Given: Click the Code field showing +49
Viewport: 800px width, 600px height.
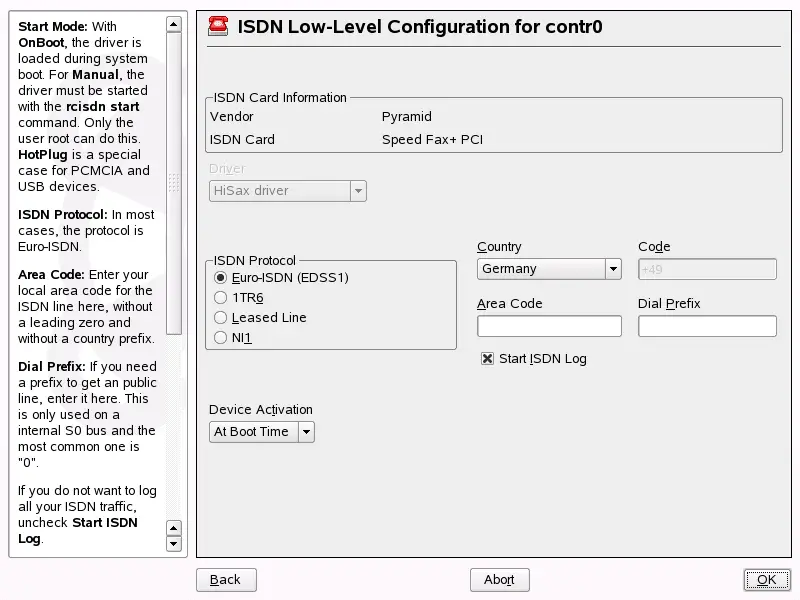Looking at the screenshot, I should pyautogui.click(x=707, y=269).
